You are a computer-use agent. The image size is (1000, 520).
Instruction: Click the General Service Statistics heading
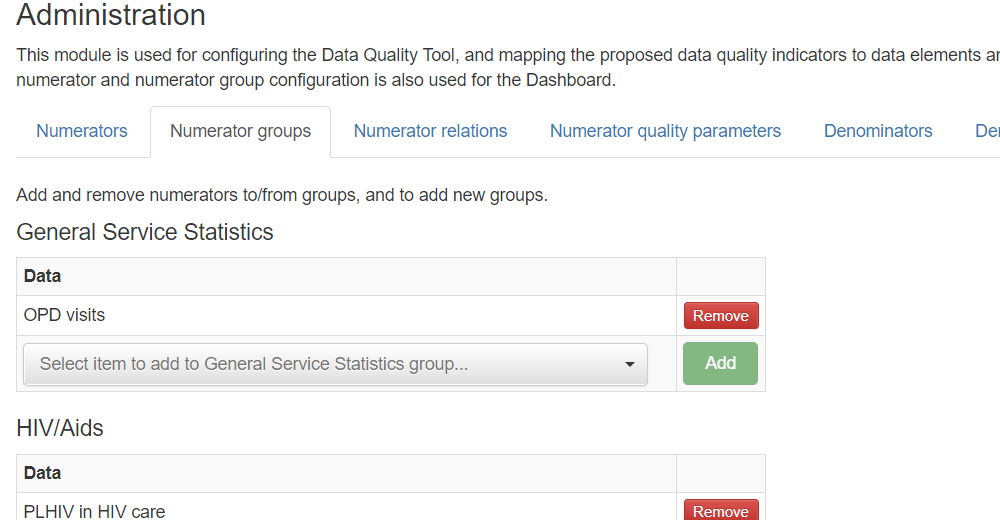pyautogui.click(x=145, y=232)
